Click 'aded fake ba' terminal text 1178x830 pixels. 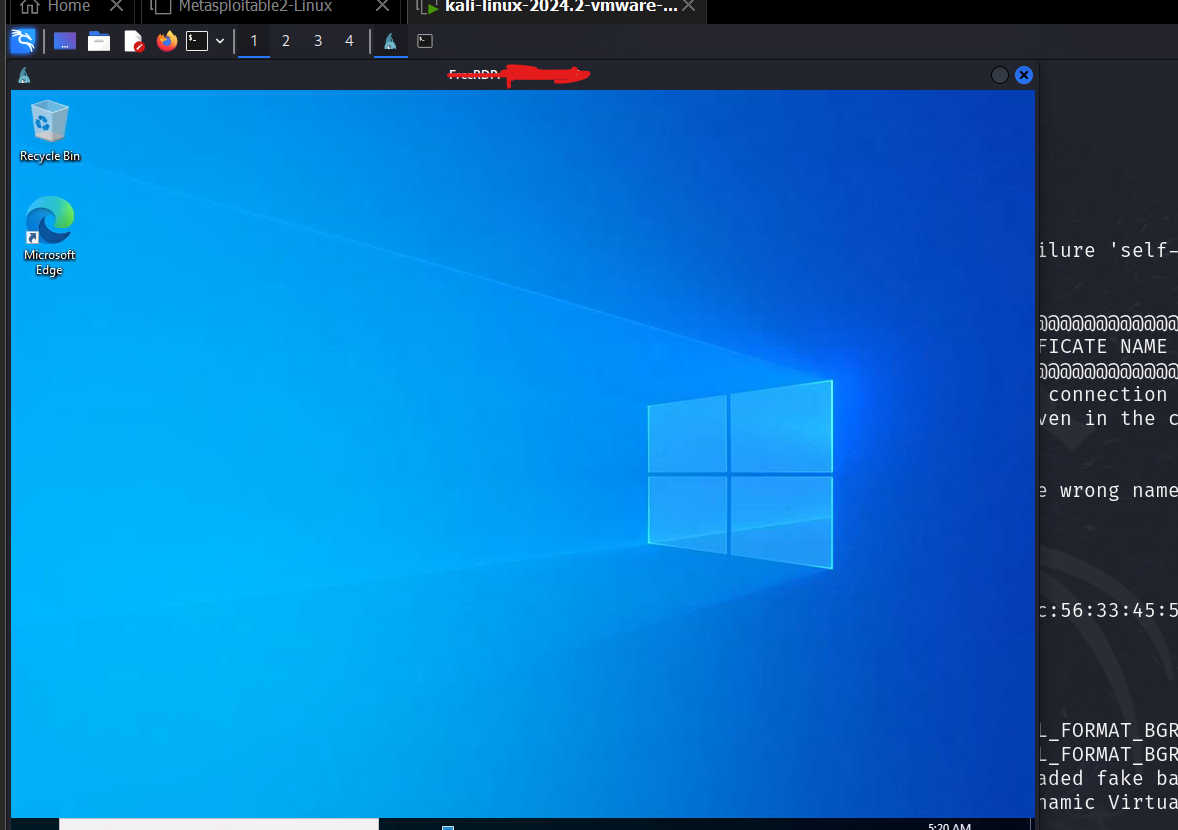coord(1108,778)
